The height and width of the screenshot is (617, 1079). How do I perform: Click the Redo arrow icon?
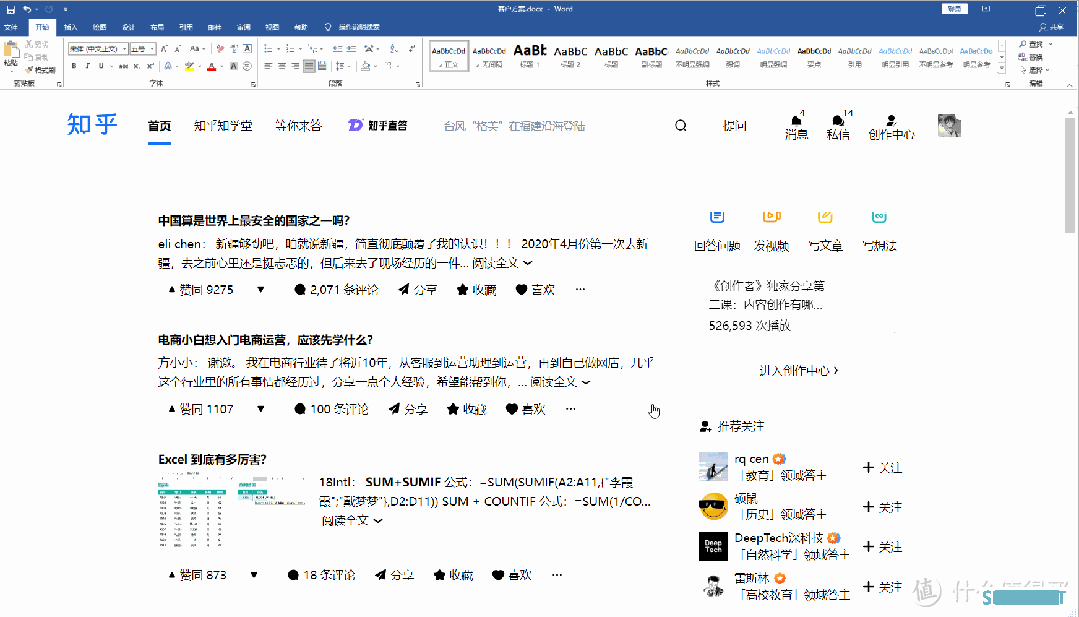(x=49, y=10)
